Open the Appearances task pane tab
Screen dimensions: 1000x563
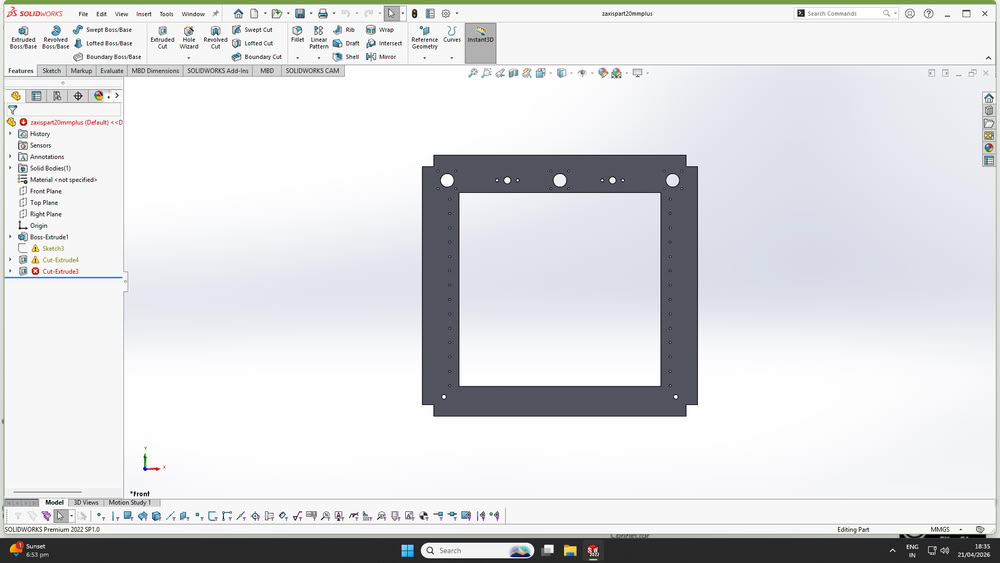pyautogui.click(x=989, y=148)
